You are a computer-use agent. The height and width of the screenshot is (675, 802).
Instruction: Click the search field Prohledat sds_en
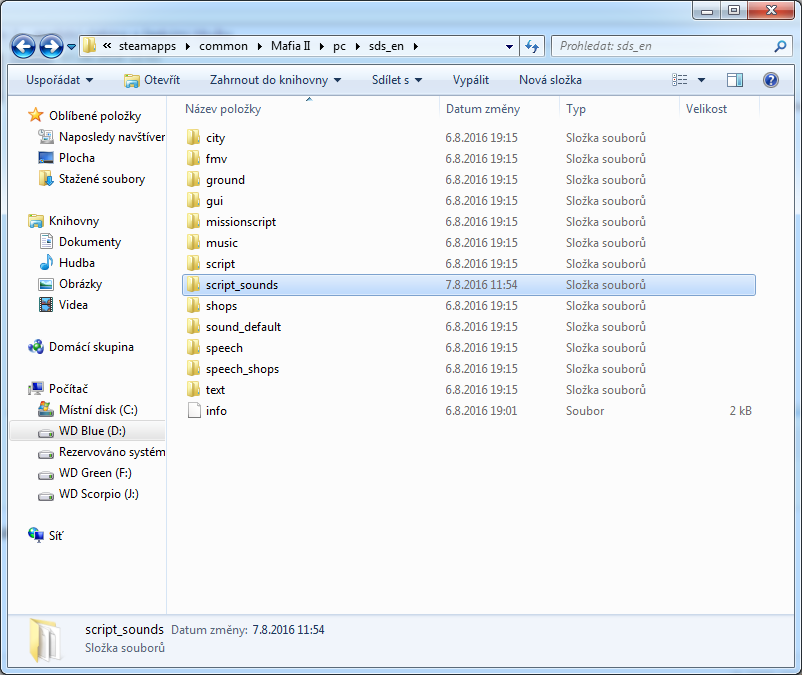[660, 46]
